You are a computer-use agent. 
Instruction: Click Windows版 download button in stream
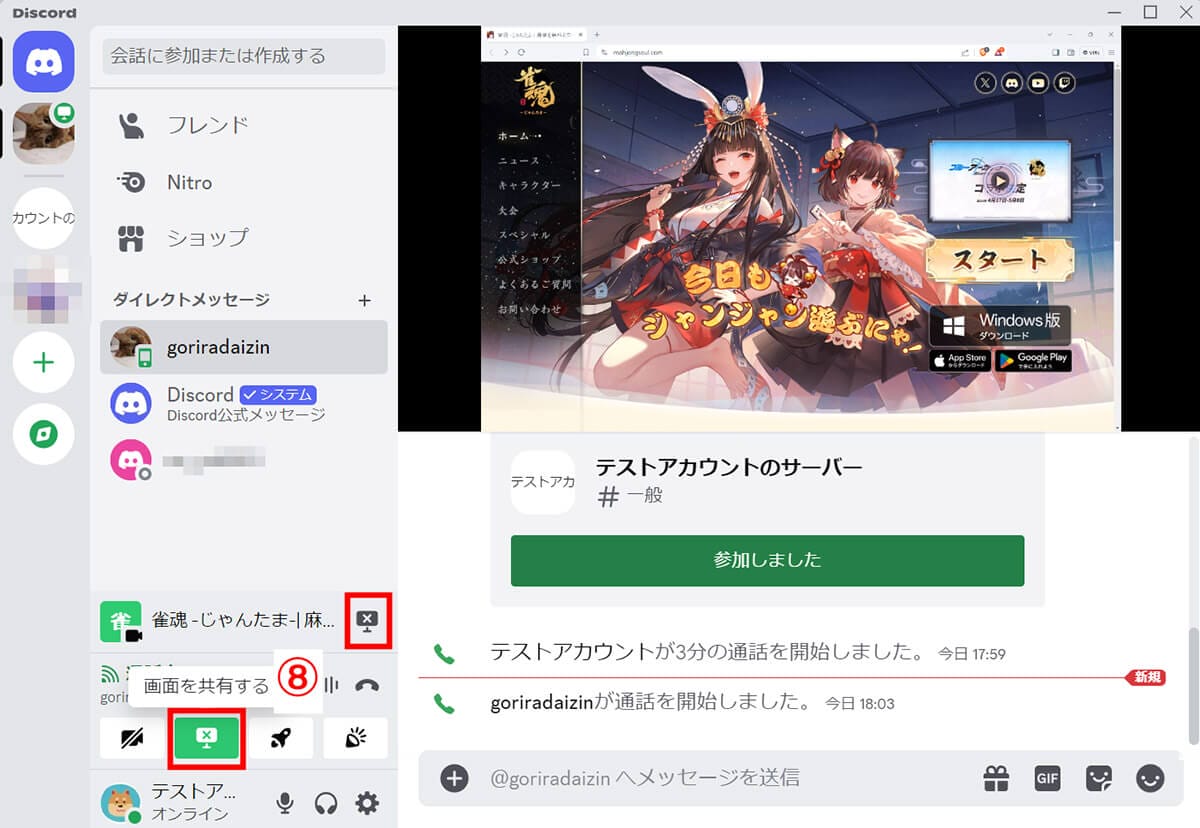(x=999, y=326)
